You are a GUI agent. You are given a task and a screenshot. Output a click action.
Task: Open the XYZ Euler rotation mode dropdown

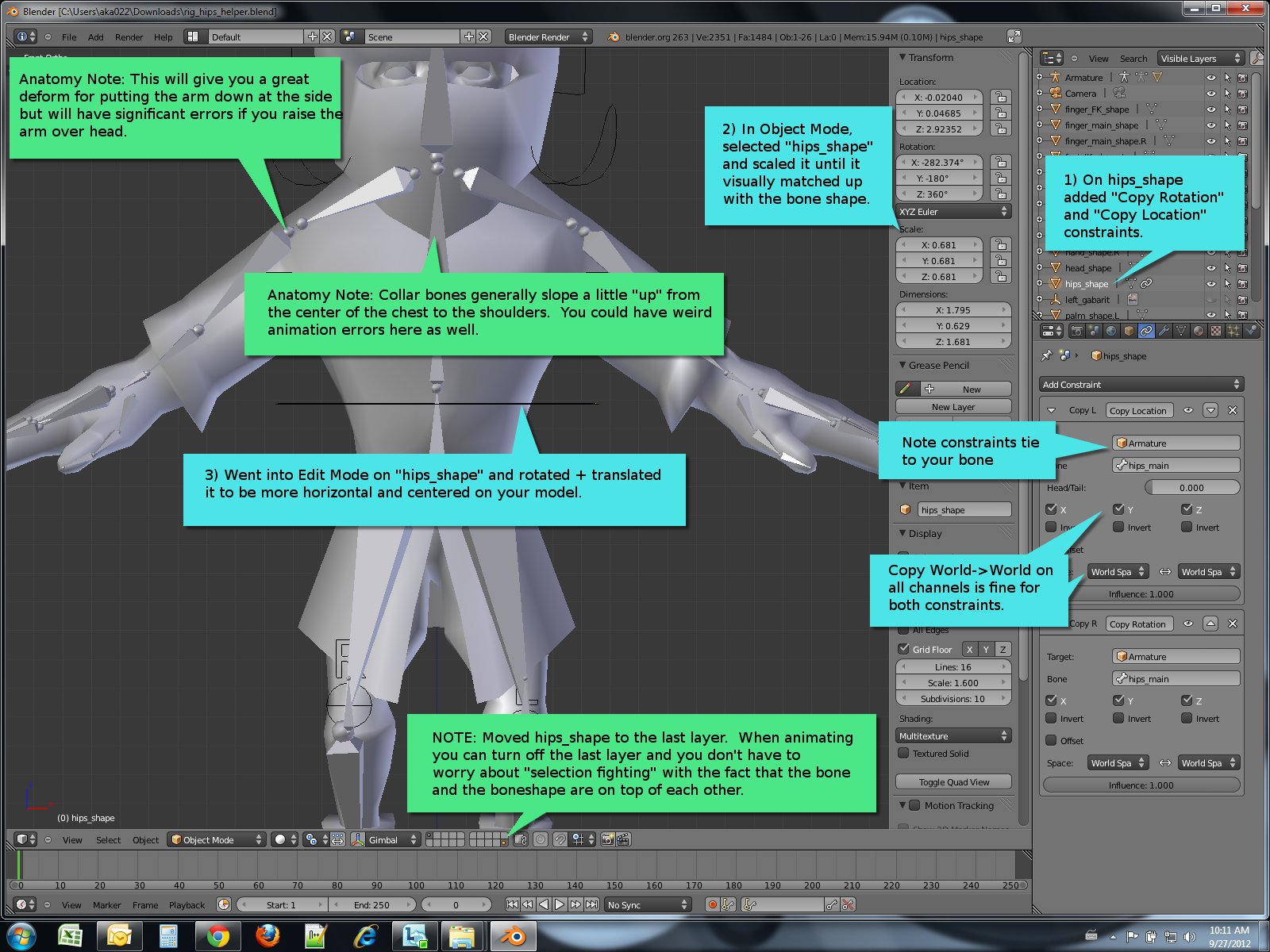953,212
